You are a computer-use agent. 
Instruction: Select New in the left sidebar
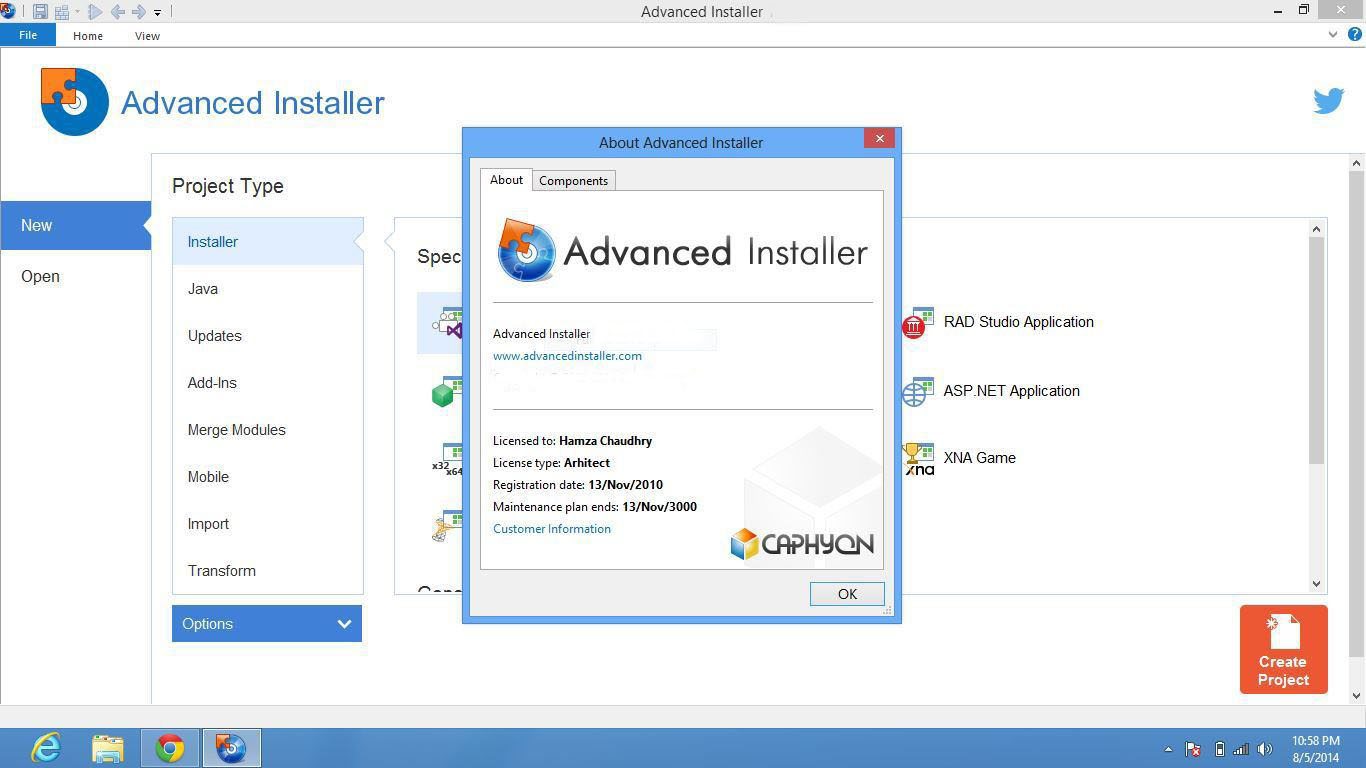pos(75,225)
